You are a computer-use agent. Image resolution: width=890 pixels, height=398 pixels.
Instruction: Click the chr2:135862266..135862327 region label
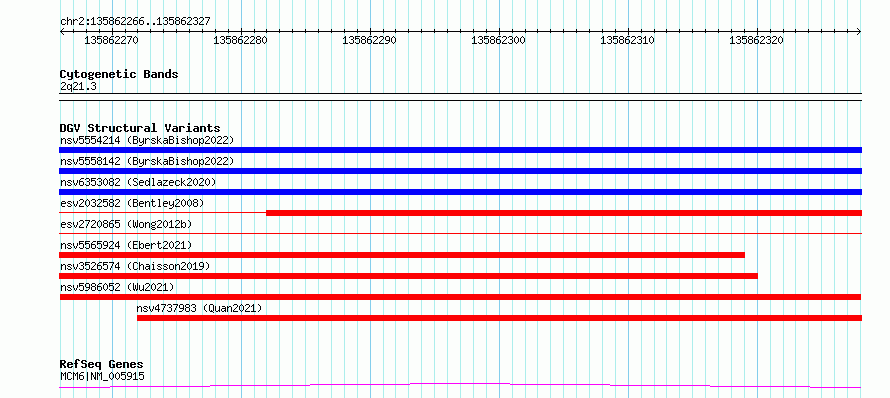[x=135, y=22]
